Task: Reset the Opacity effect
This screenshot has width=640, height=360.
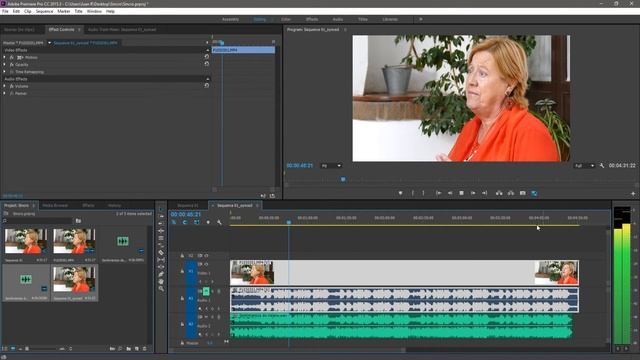Action: click(207, 64)
